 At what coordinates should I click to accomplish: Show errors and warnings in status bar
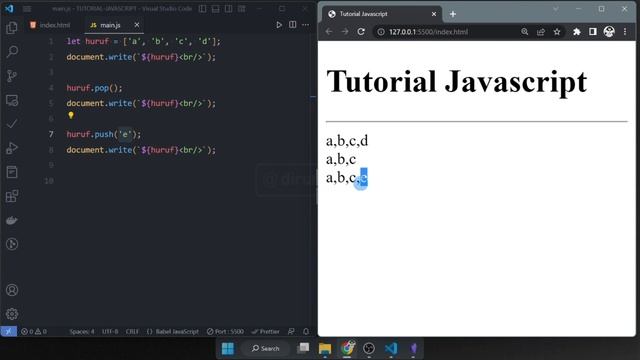pyautogui.click(x=34, y=331)
